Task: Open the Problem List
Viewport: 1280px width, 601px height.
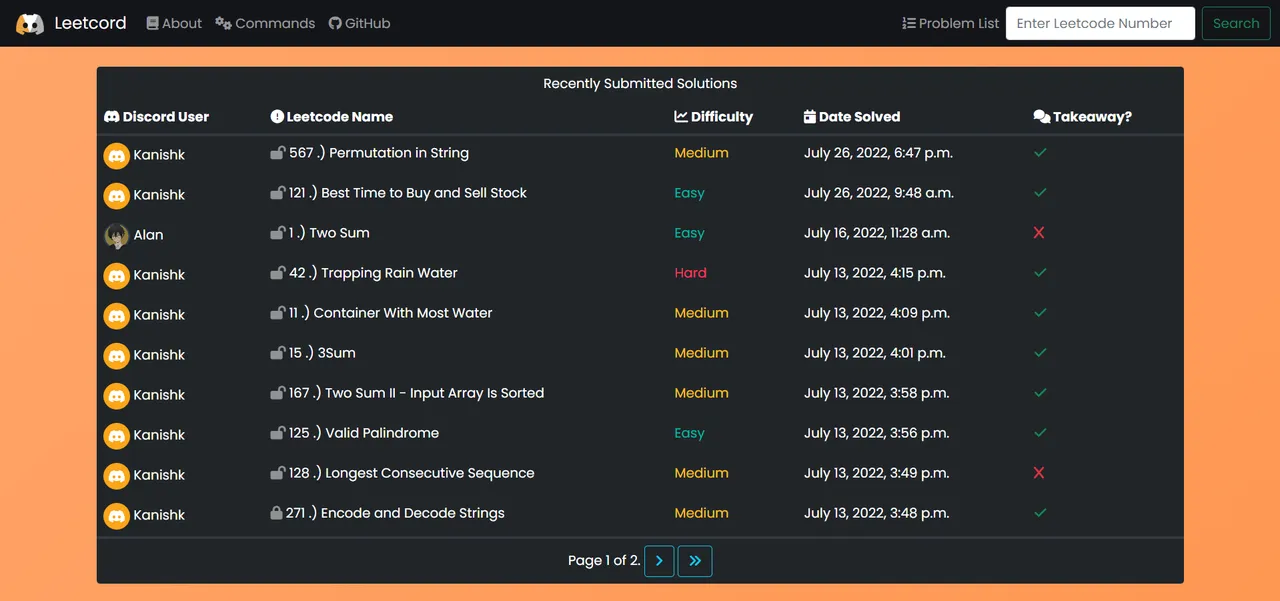Action: pos(950,23)
